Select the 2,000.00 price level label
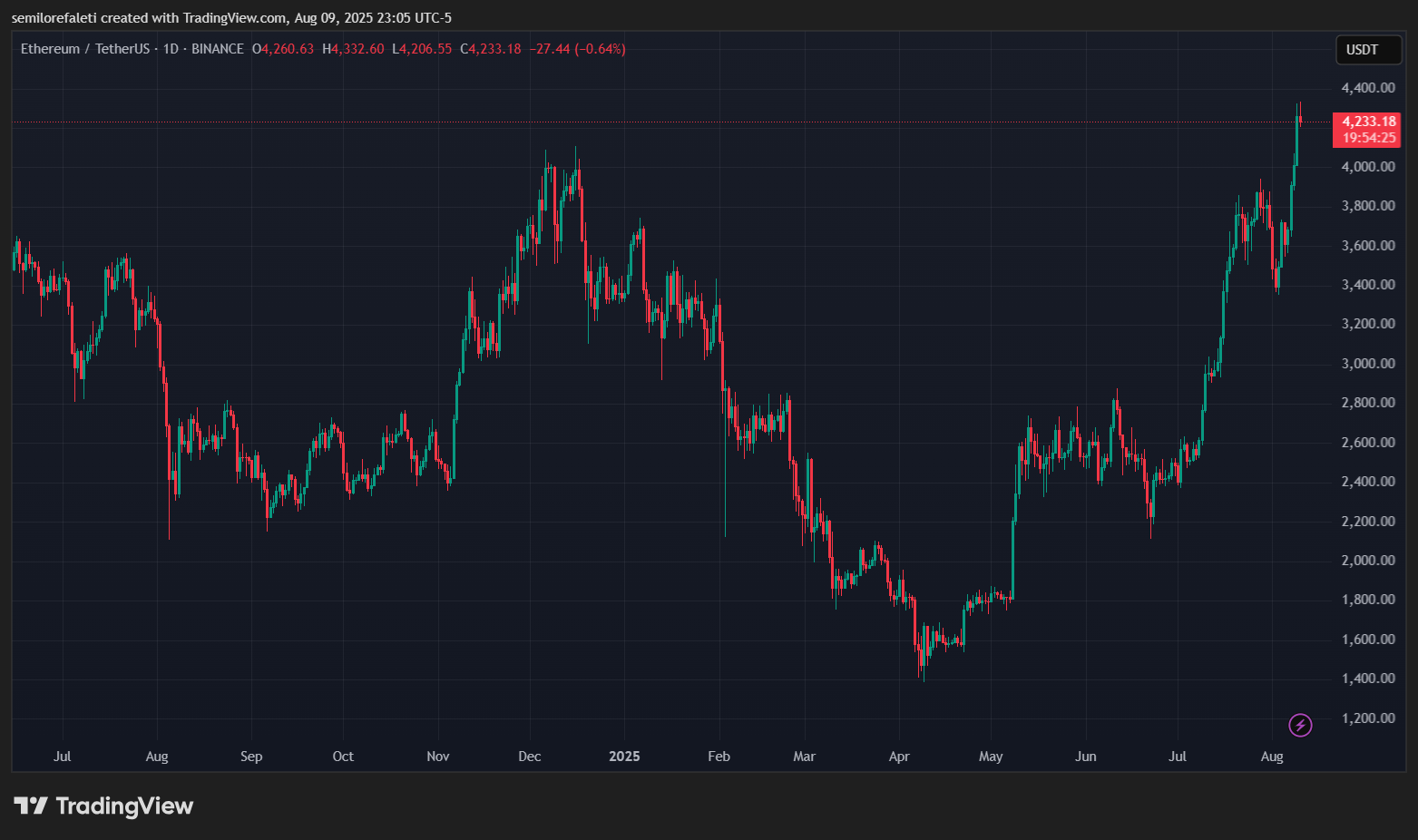The height and width of the screenshot is (840, 1418). point(1368,561)
